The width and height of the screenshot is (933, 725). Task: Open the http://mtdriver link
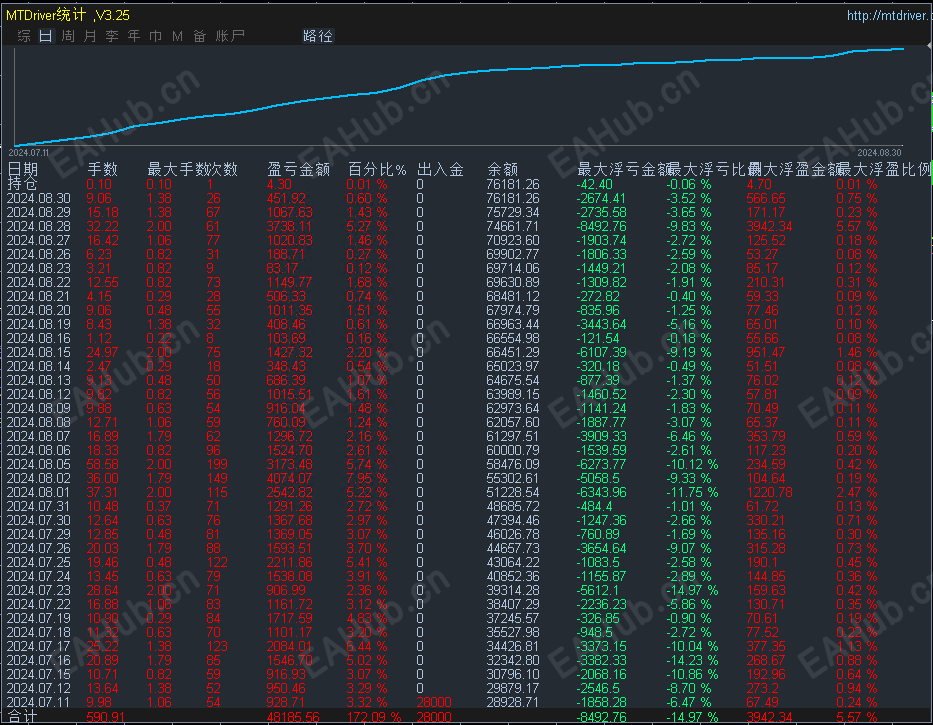coord(889,15)
